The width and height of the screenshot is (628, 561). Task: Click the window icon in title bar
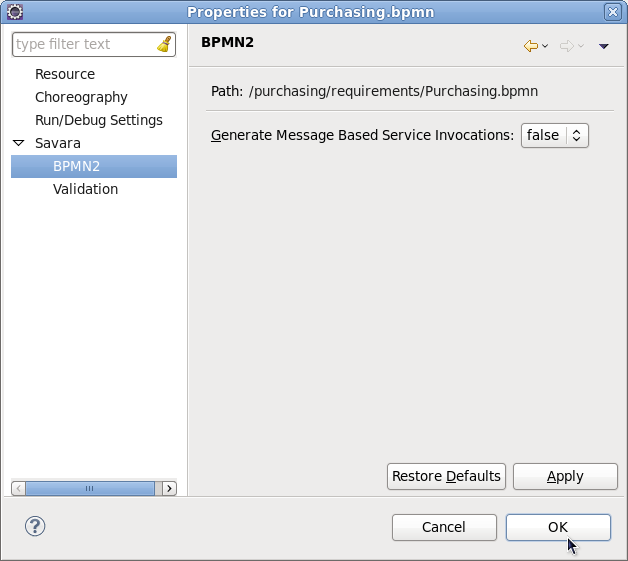14,12
